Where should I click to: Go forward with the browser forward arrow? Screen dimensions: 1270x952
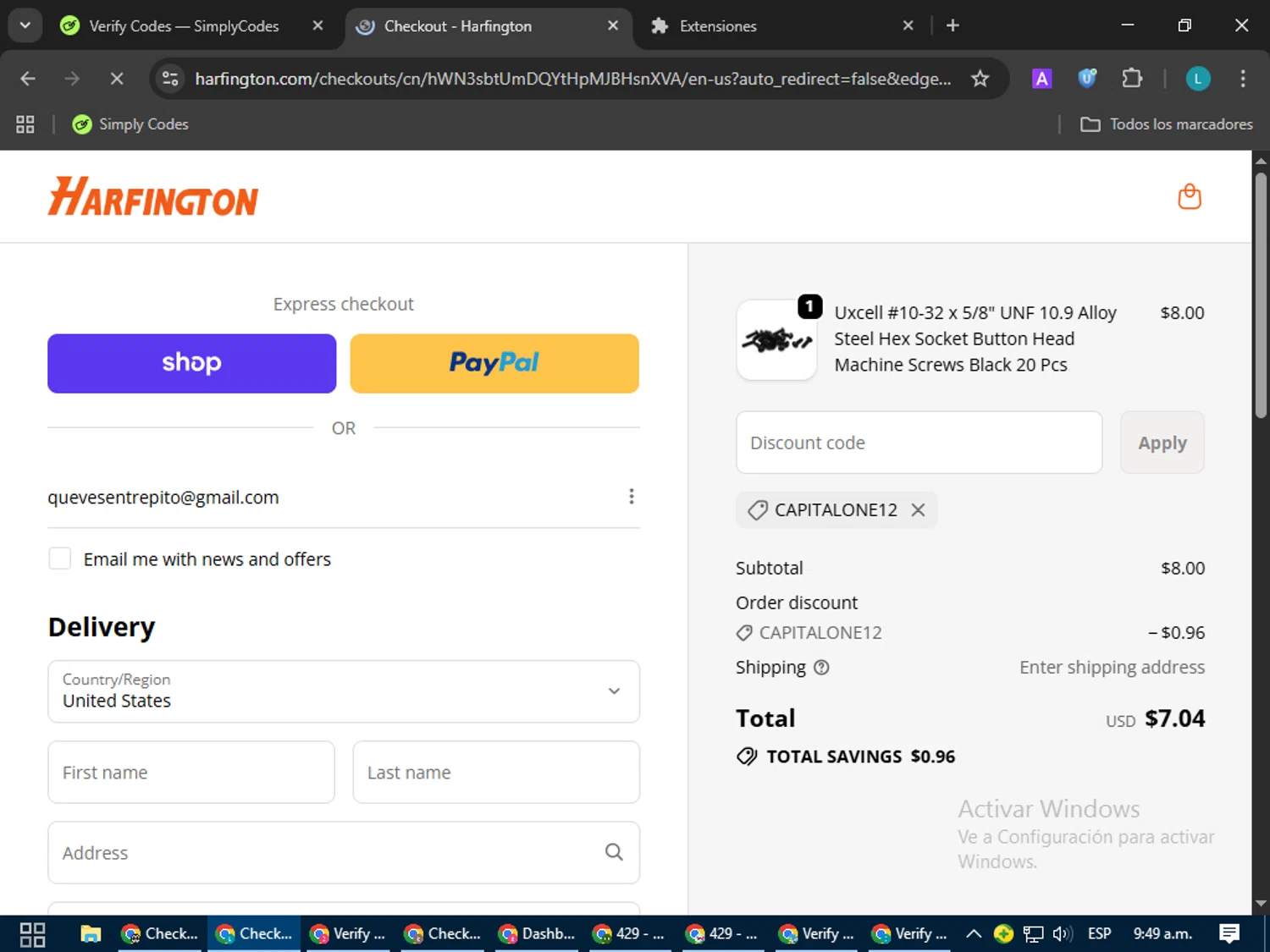point(72,79)
